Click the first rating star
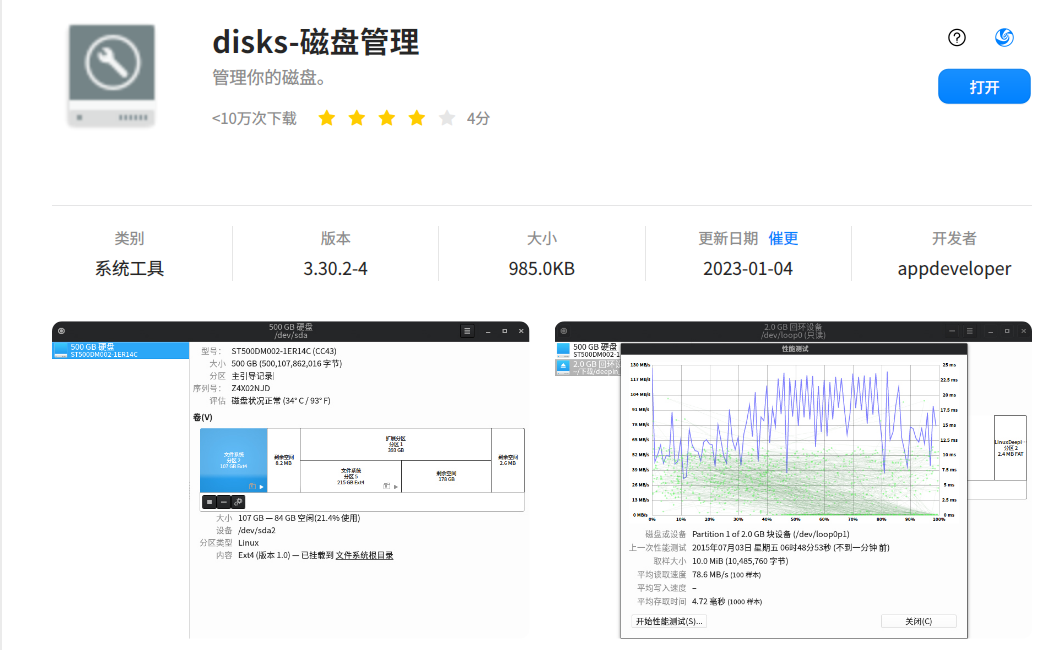1051x650 pixels. (326, 119)
